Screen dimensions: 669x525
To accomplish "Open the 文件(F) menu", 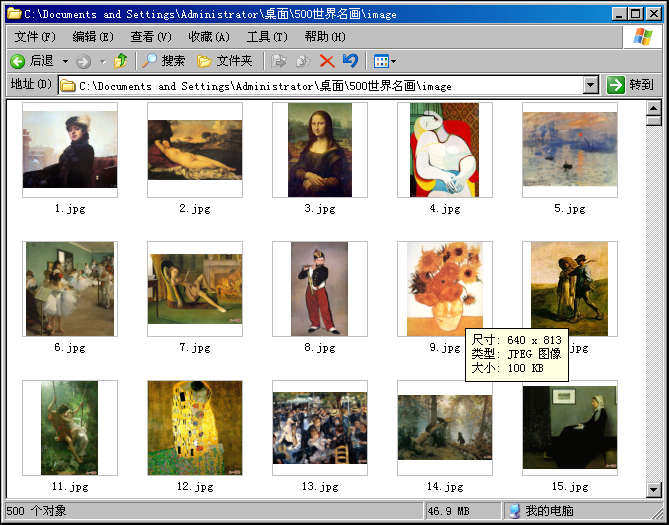I will coord(35,37).
